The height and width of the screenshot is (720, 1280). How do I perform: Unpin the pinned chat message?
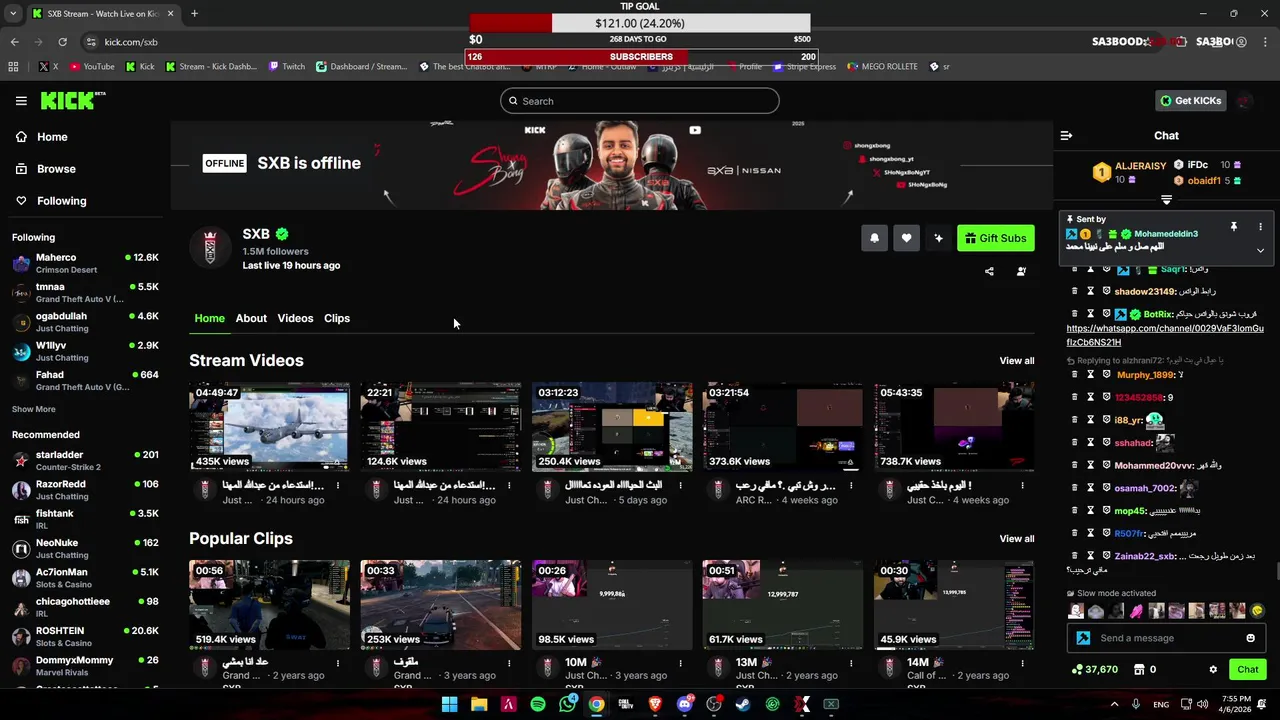tap(1234, 227)
